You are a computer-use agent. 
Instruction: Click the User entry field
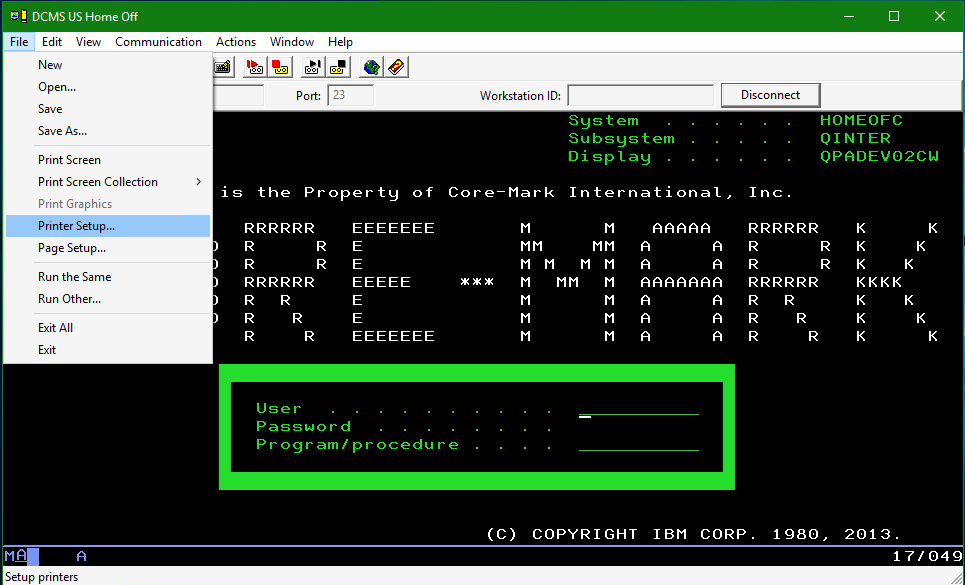(x=639, y=409)
